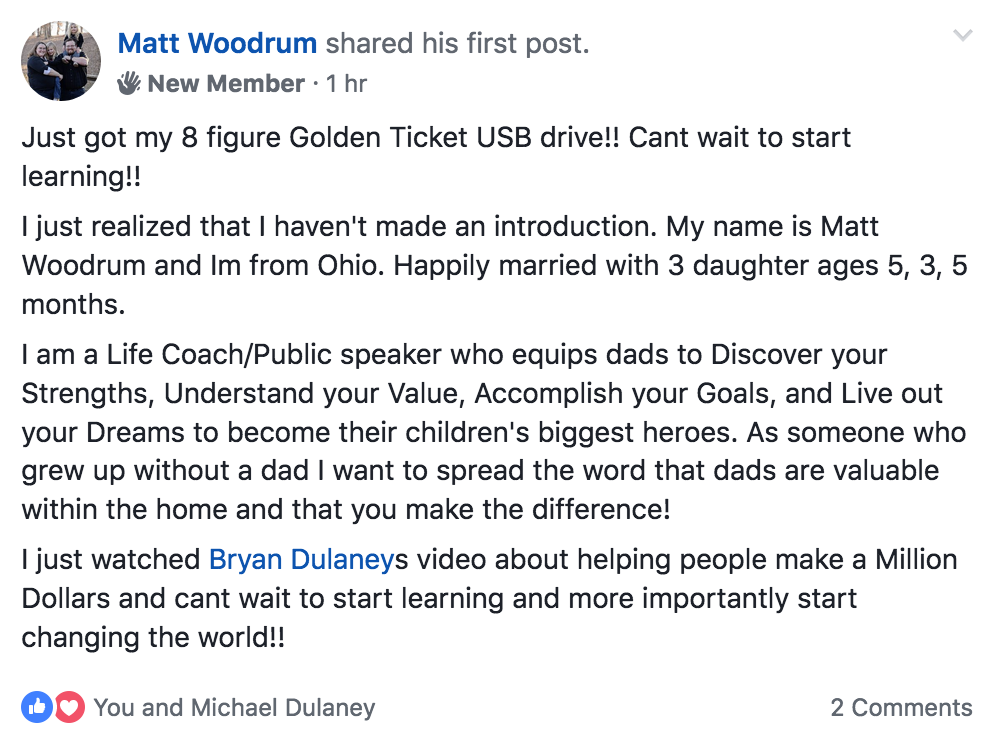Click the word 'learning!!' ending the first paragraph
This screenshot has width=994, height=744.
pos(81,176)
